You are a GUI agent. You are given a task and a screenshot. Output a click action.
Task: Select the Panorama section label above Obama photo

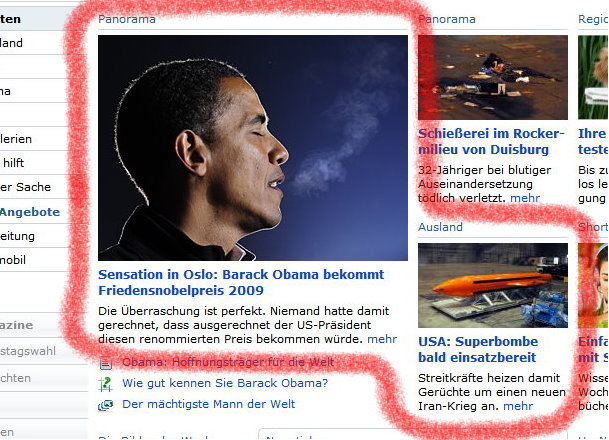(127, 19)
